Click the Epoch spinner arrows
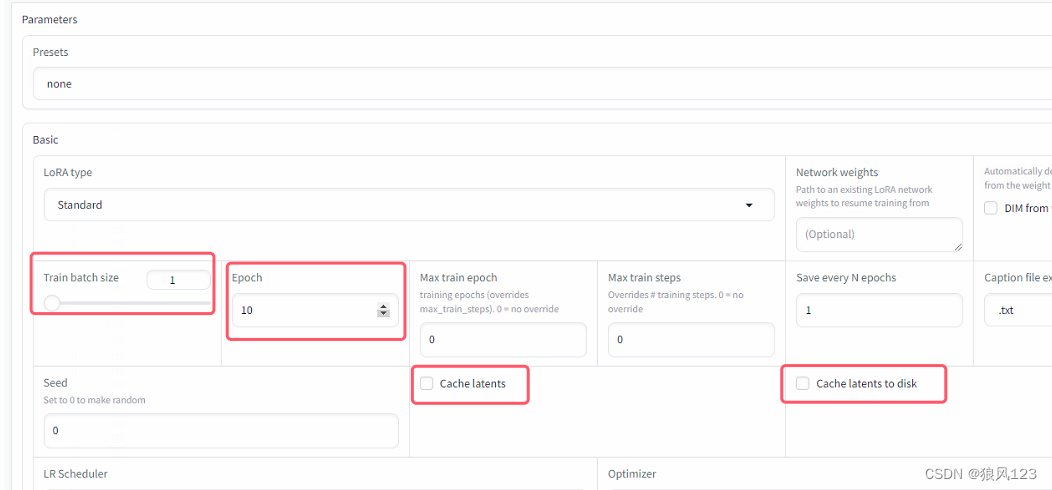This screenshot has height=490, width=1052. [x=383, y=310]
